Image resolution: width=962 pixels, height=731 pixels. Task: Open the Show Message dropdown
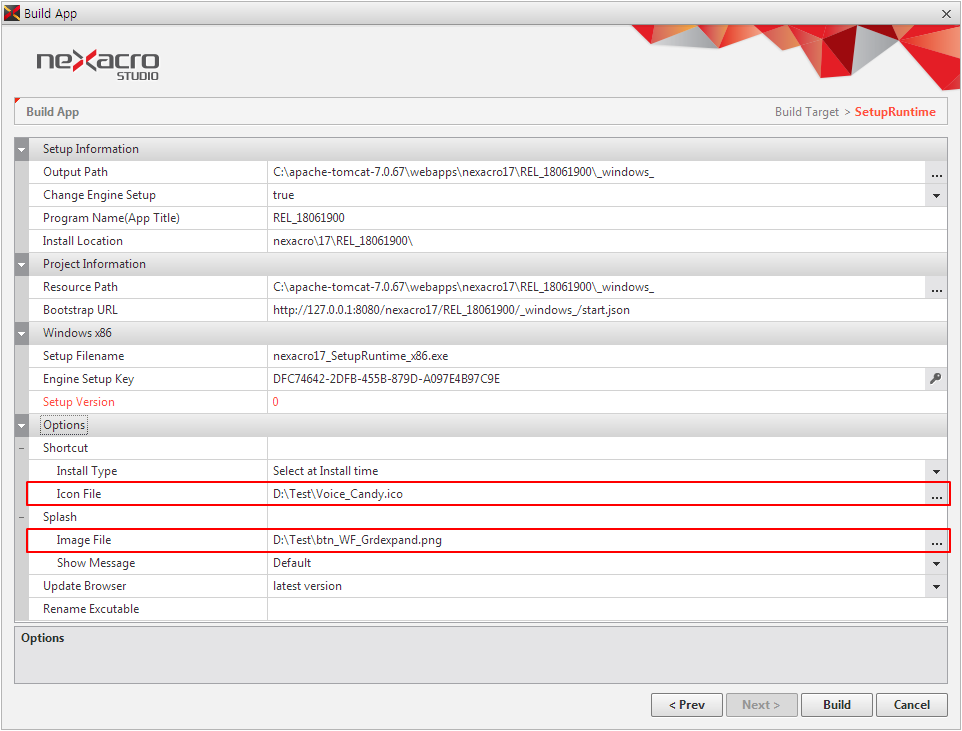pyautogui.click(x=936, y=564)
